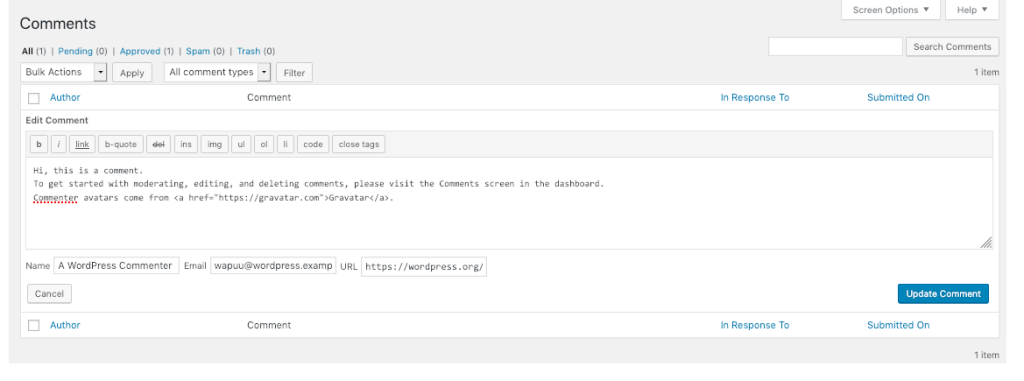This screenshot has width=1024, height=381.
Task: Expand the Help panel
Action: click(972, 10)
